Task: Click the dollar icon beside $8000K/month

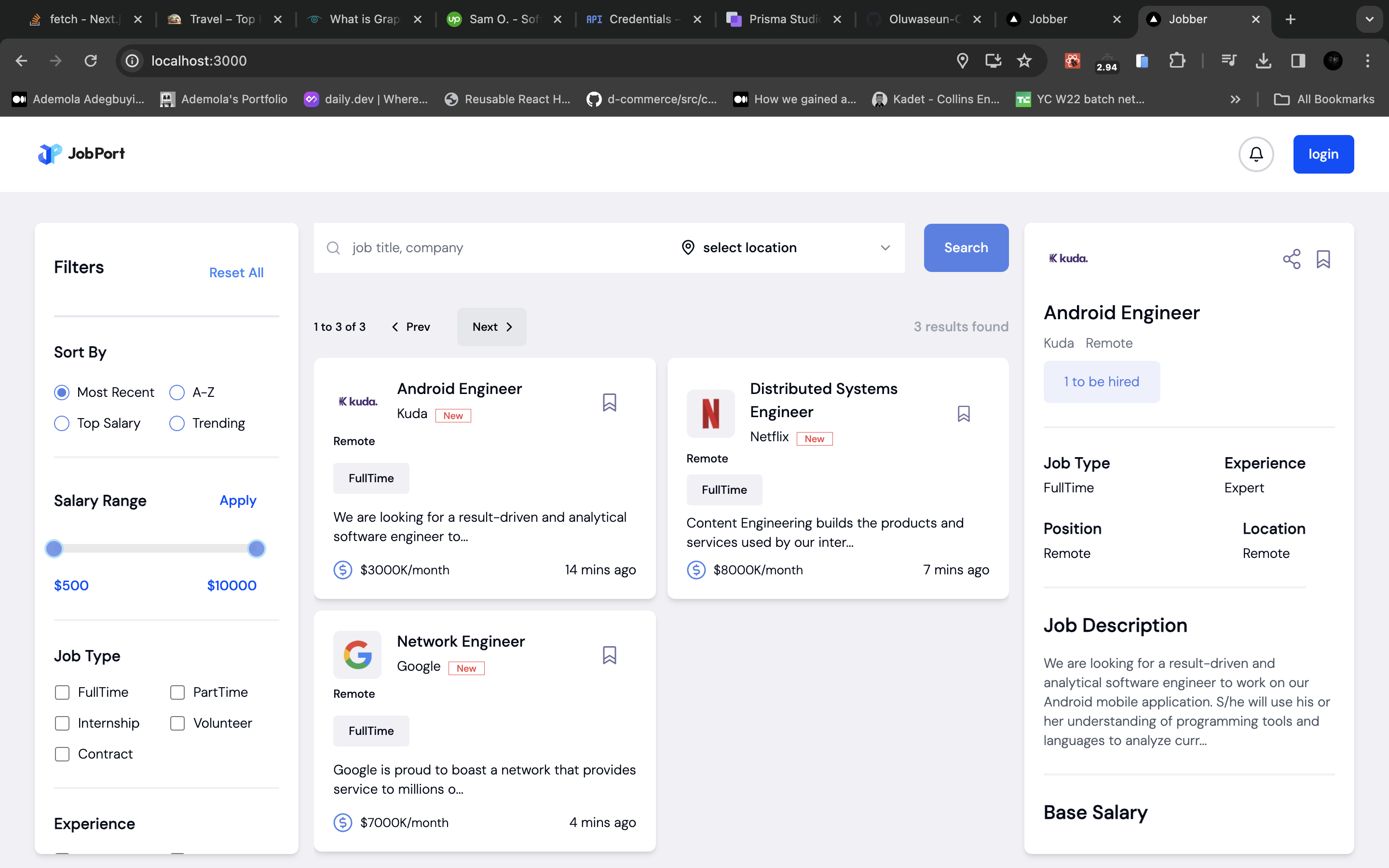Action: (x=696, y=570)
